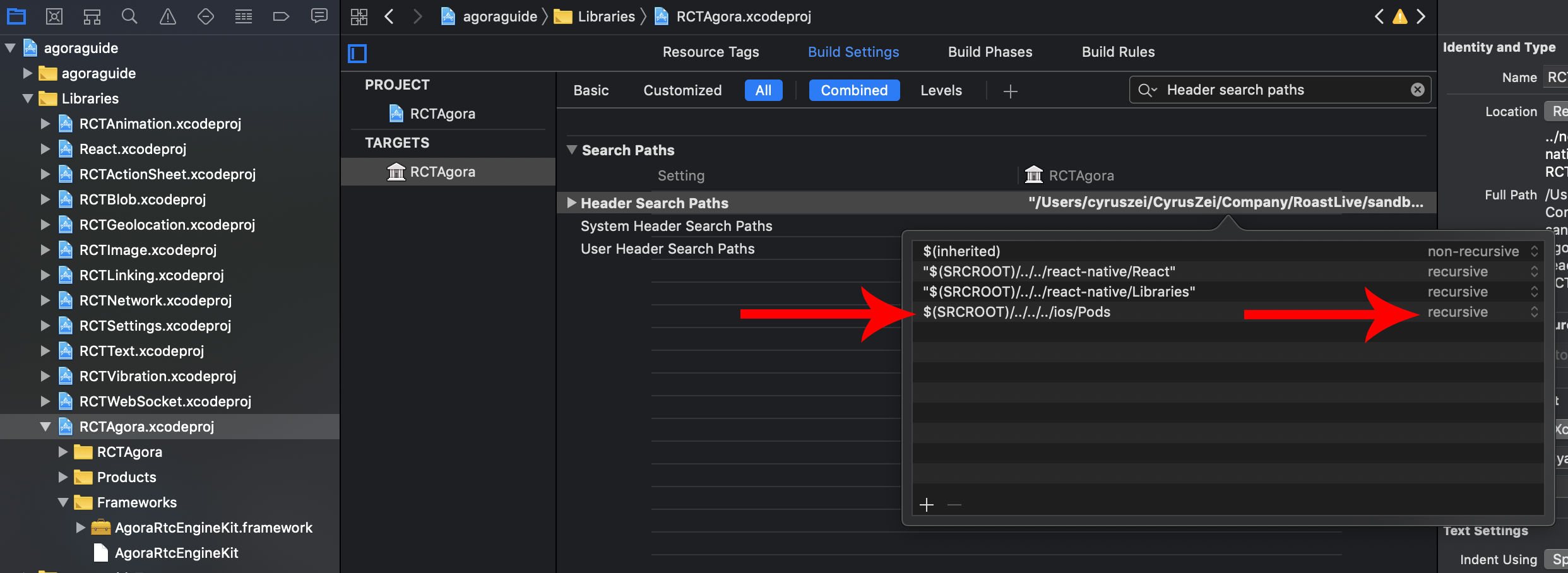Expand the Header Search Paths row
Screen dimensions: 1568x573
coord(571,203)
